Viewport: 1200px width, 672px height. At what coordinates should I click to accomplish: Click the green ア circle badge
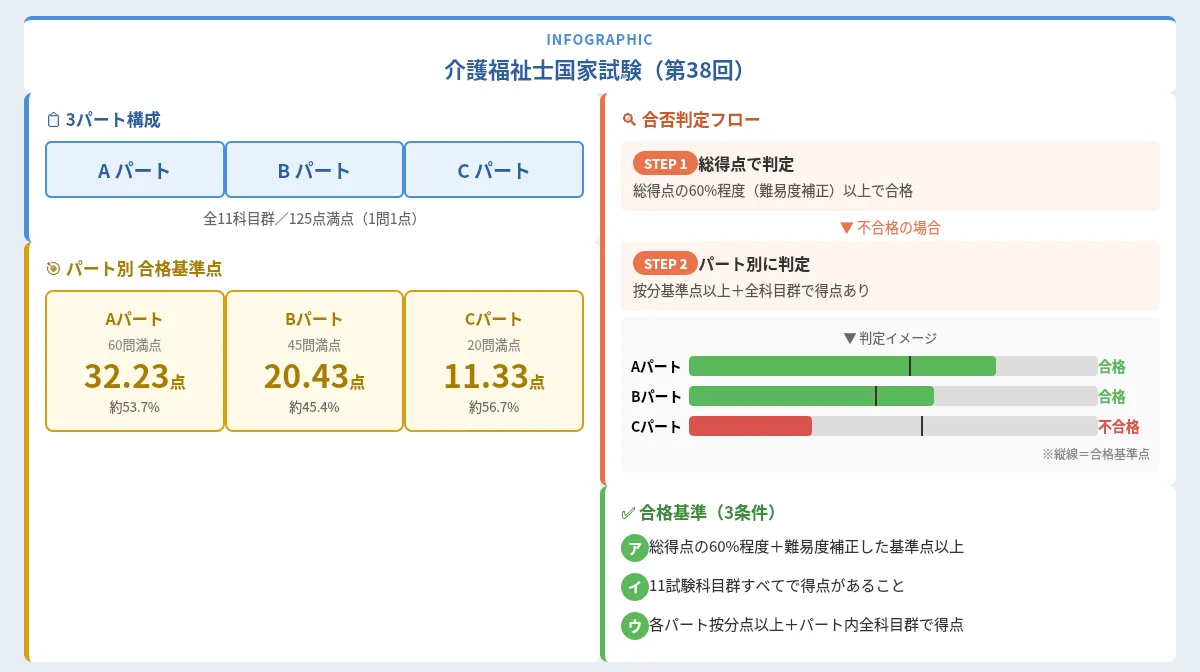click(x=634, y=548)
